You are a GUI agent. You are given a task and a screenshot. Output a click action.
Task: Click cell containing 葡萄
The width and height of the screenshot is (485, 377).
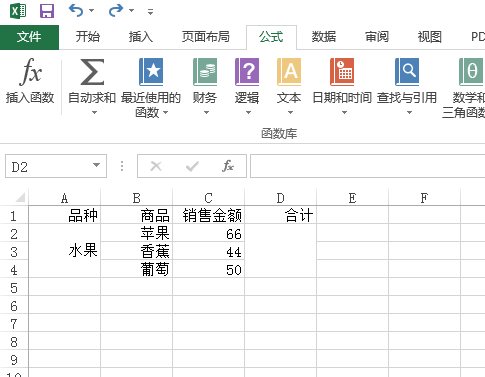137,269
